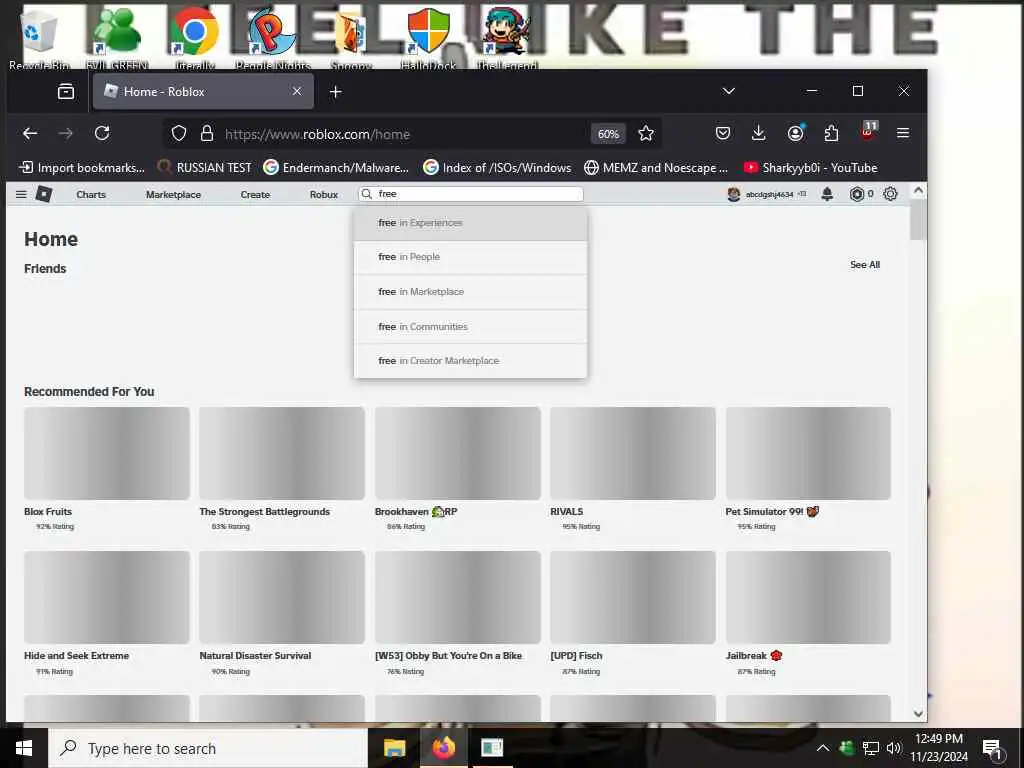The image size is (1024, 768).
Task: Click the red extension badge showing 11
Action: point(868,131)
